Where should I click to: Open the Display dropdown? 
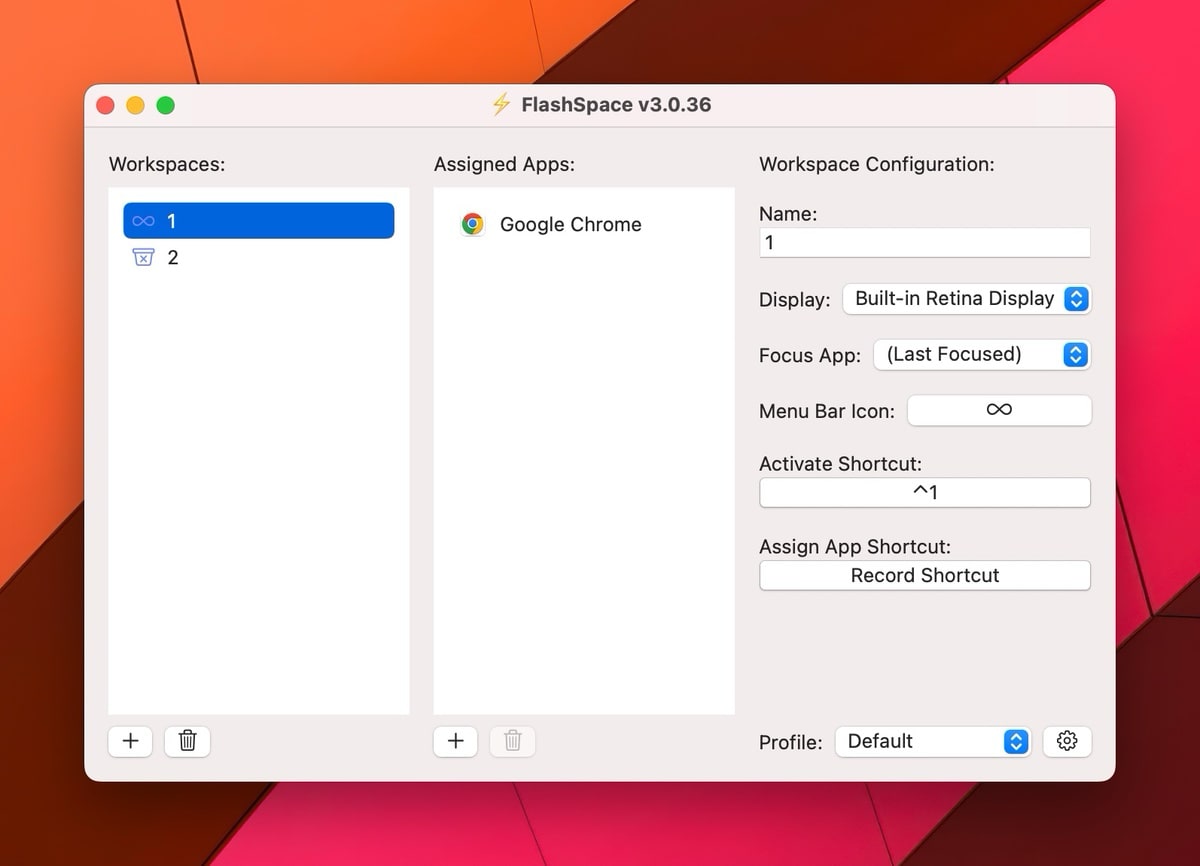[x=965, y=299]
